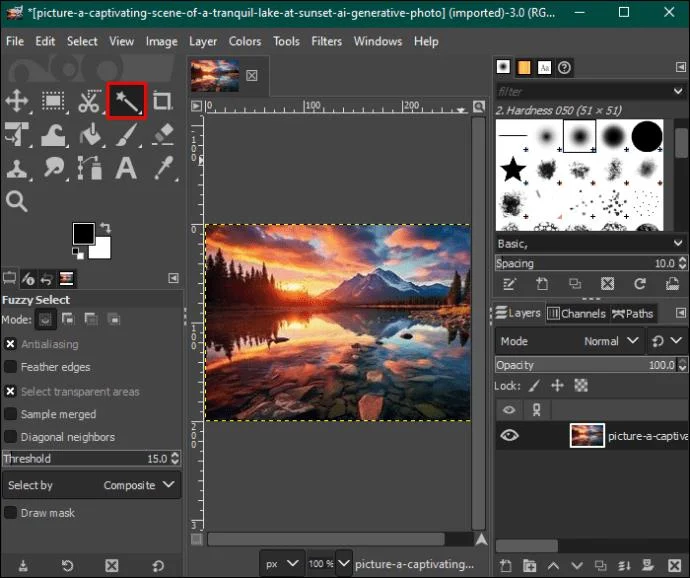Open the Filters menu

pyautogui.click(x=327, y=41)
